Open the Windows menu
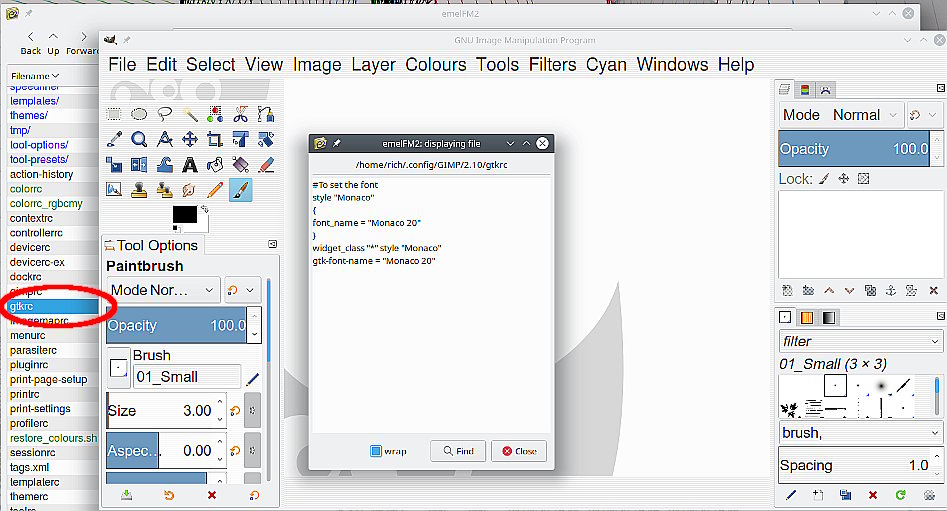 pyautogui.click(x=672, y=64)
